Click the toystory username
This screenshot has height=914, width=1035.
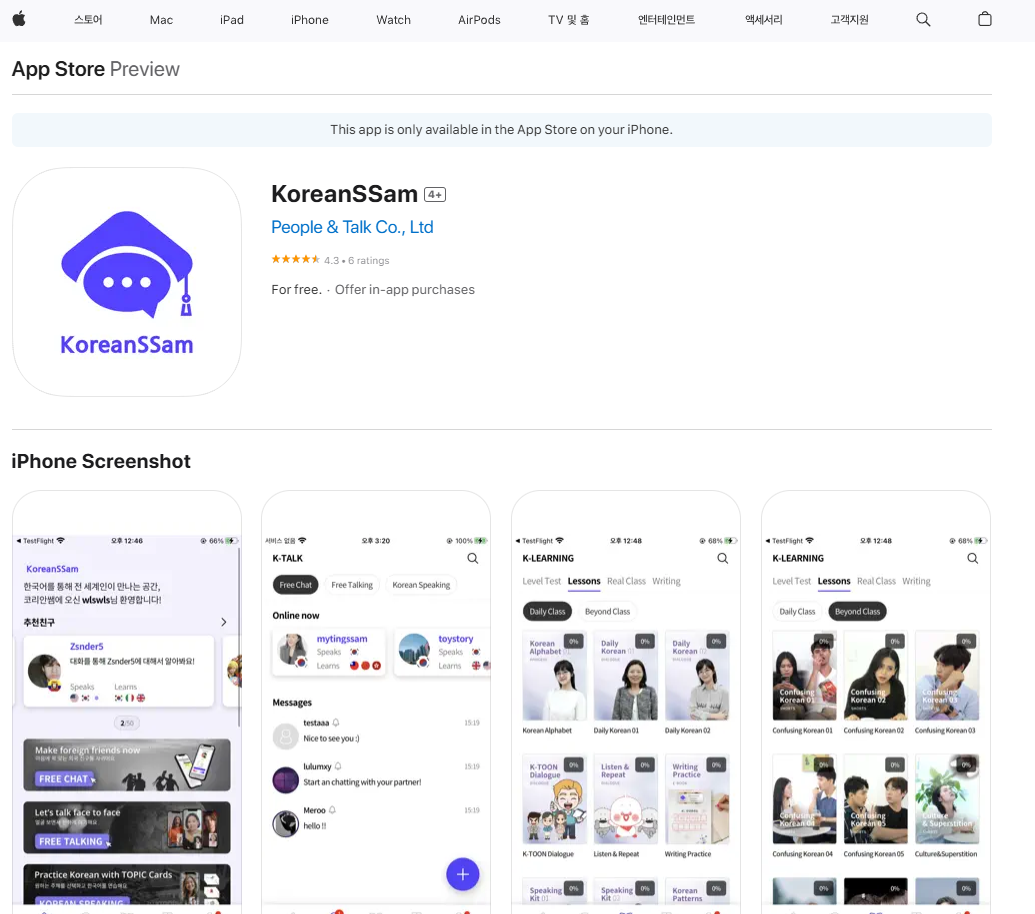tap(456, 639)
